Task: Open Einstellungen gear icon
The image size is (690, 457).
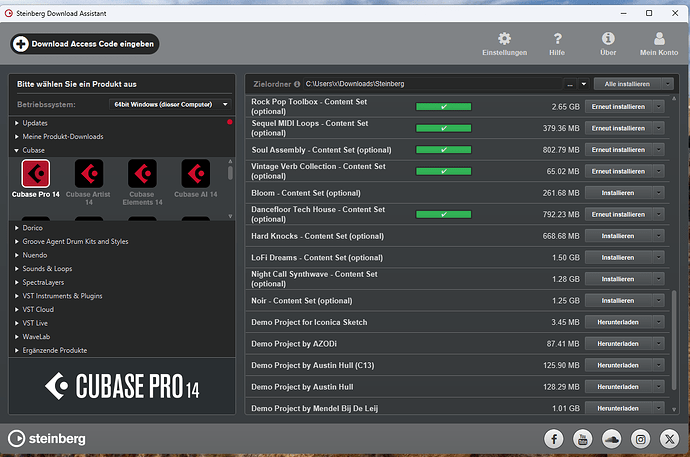Action: [504, 39]
